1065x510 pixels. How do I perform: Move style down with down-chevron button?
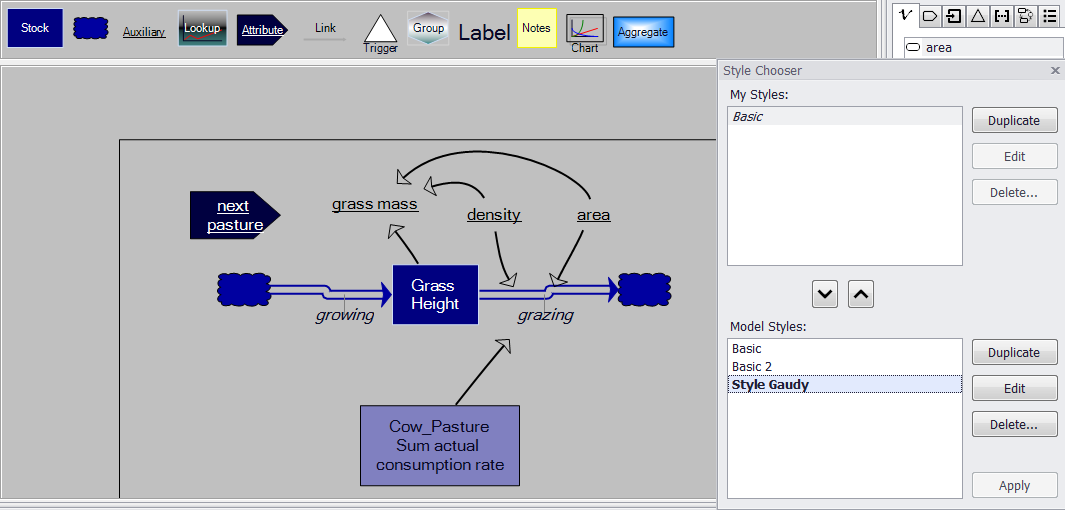pos(825,294)
